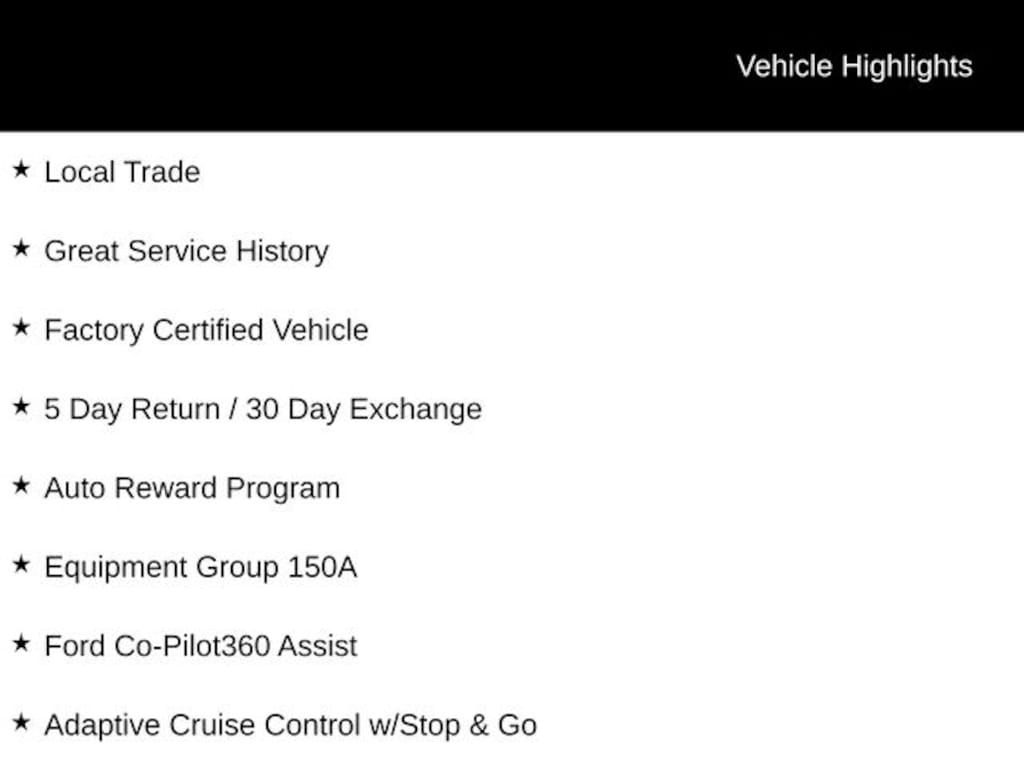Select the Local Trade highlight text
1024x768 pixels.
(x=122, y=172)
